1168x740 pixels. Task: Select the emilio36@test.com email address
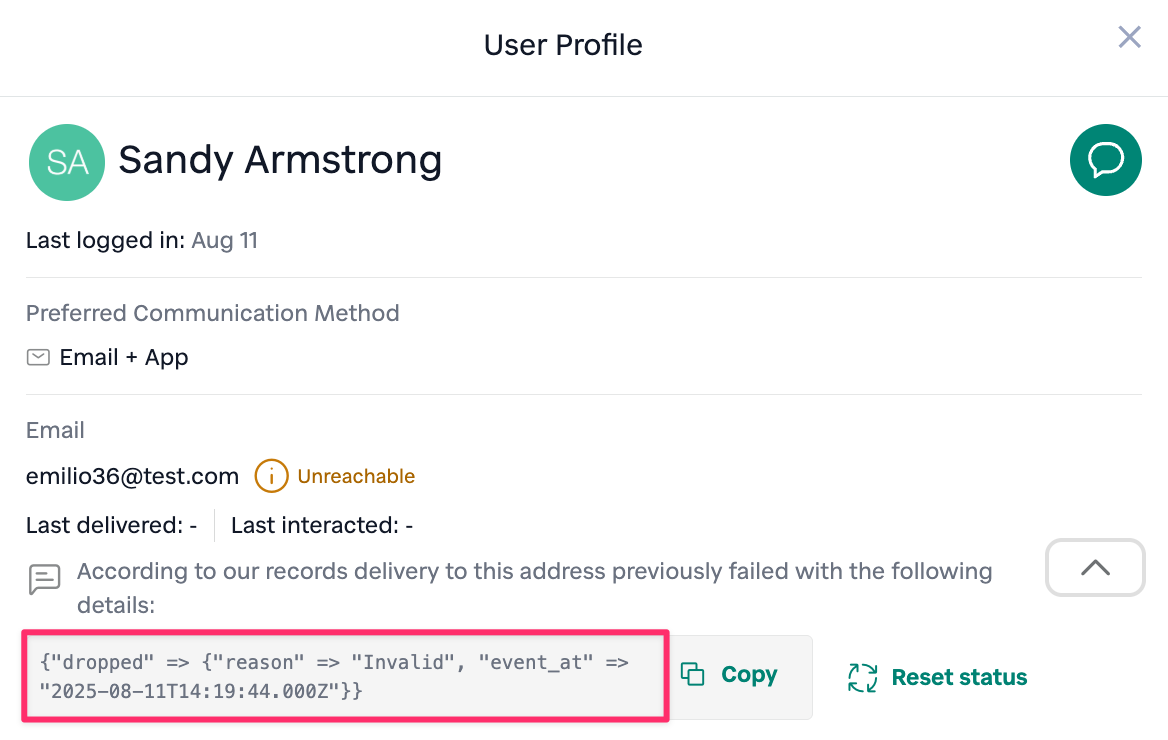(132, 476)
